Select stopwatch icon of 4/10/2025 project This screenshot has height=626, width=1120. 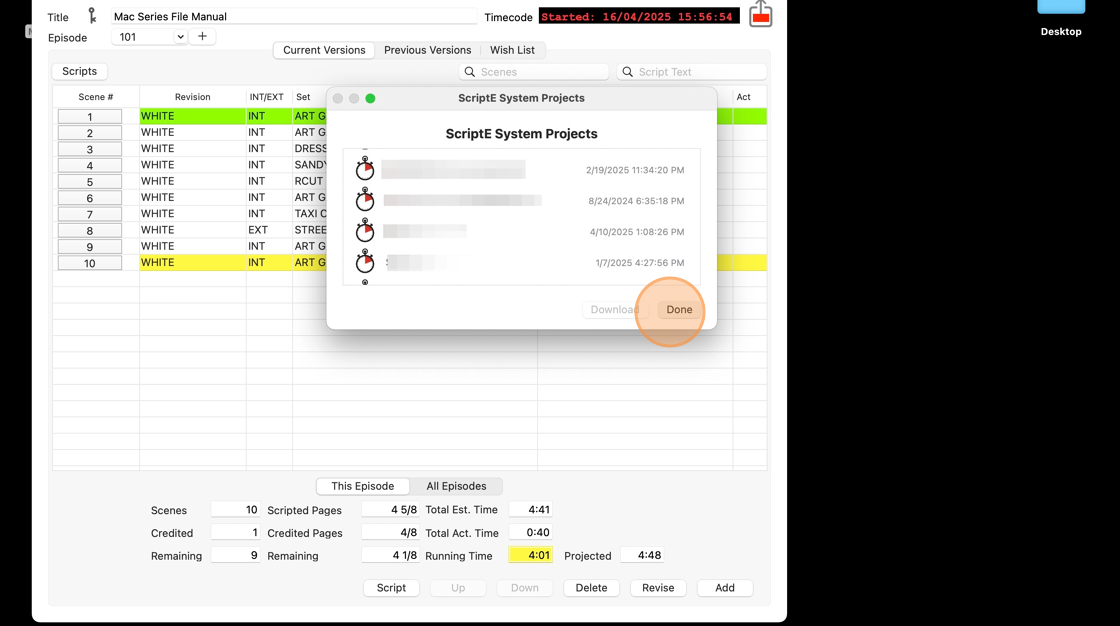click(x=365, y=231)
